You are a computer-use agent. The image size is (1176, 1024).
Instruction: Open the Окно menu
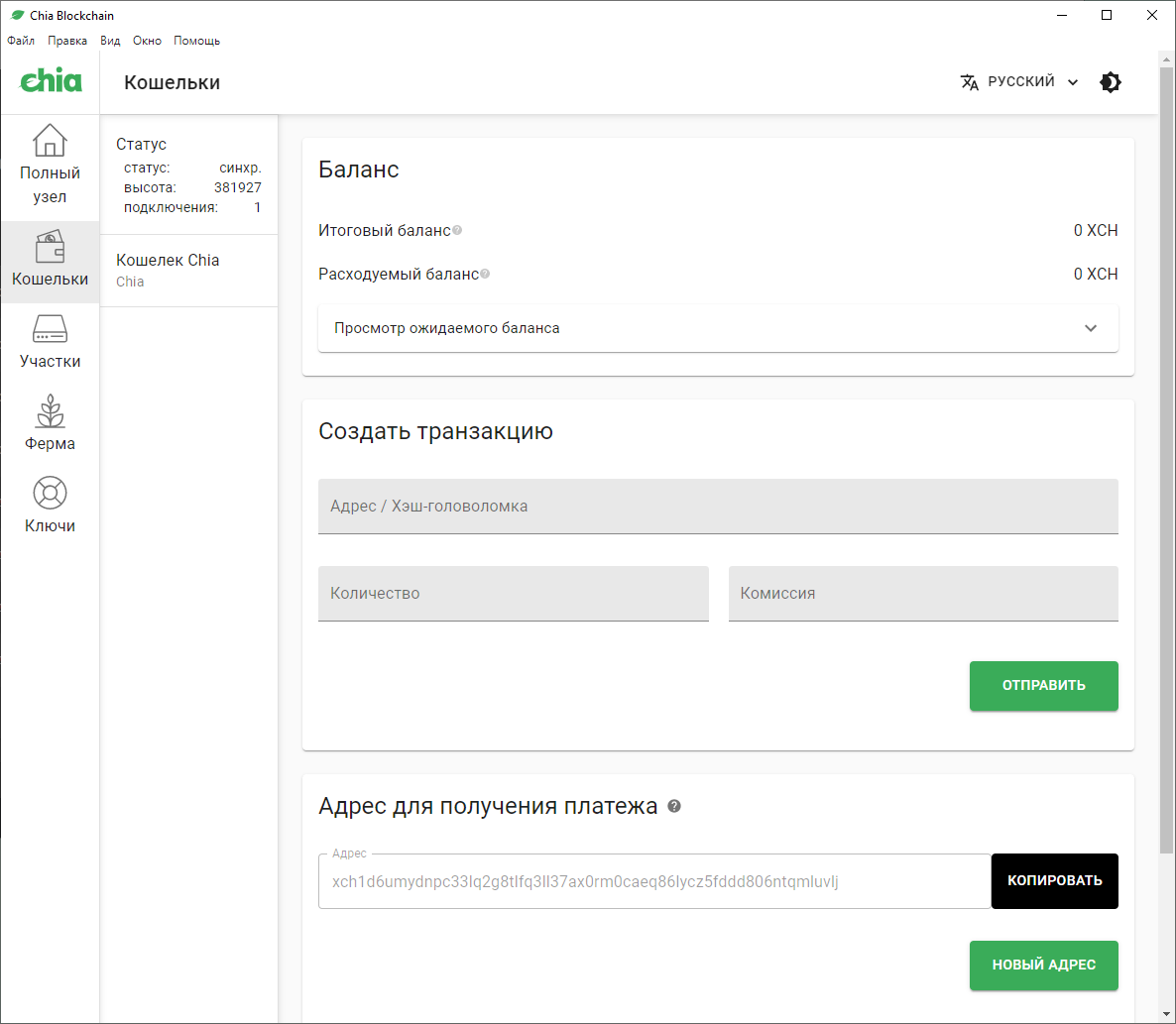[x=147, y=41]
